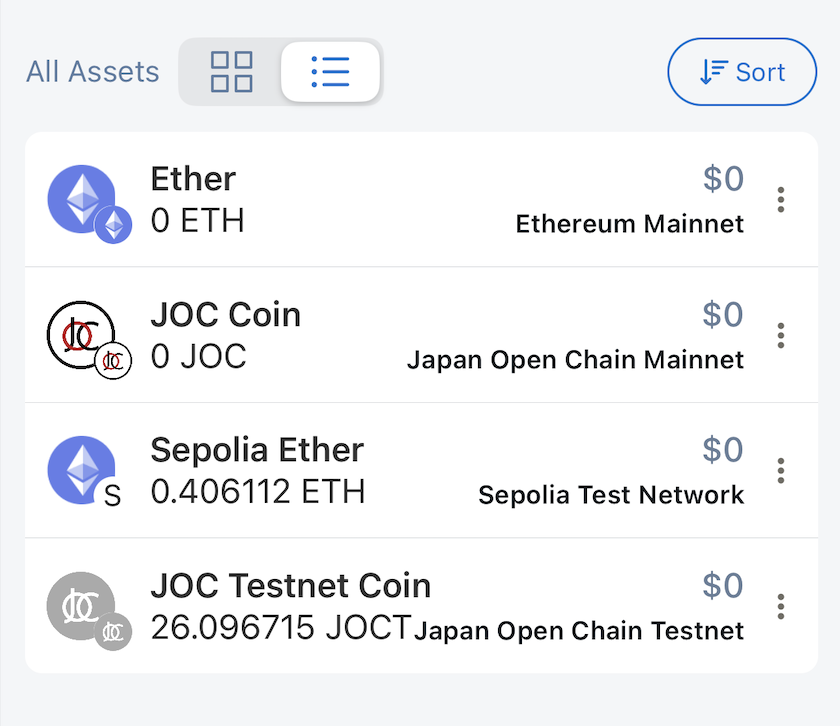Click the Sepolia Test Network label
The image size is (840, 726).
611,495
